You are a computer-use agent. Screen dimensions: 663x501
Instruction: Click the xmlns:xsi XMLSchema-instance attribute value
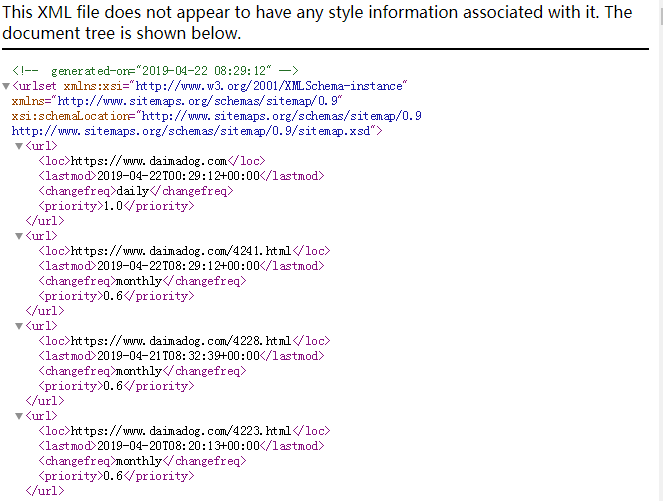271,86
